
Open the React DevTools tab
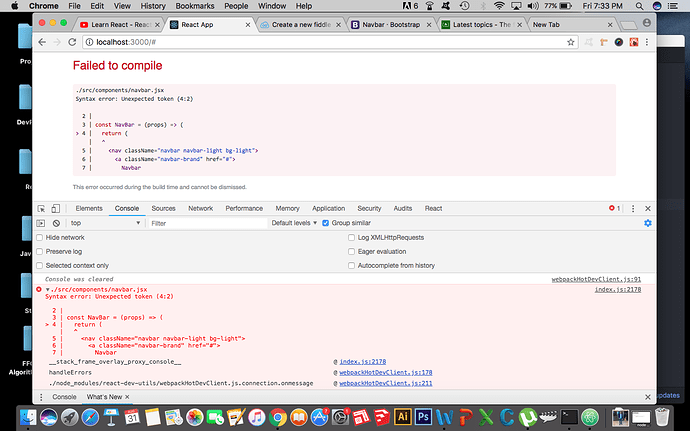coord(433,209)
